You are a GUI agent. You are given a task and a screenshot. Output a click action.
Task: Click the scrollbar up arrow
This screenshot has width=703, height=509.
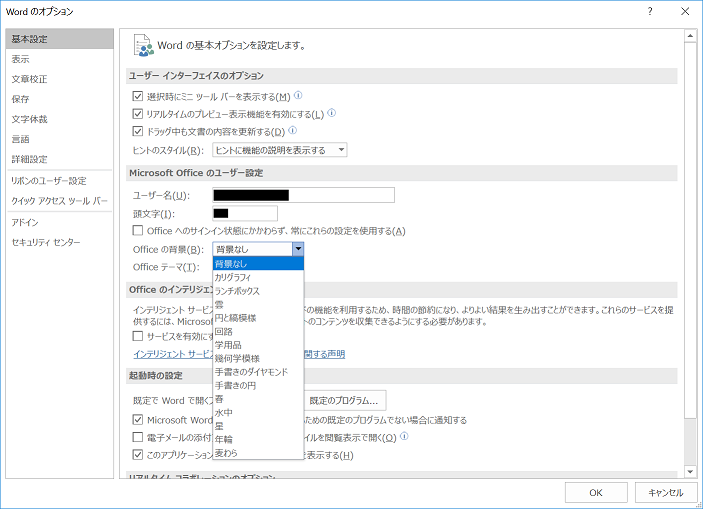pyautogui.click(x=690, y=36)
